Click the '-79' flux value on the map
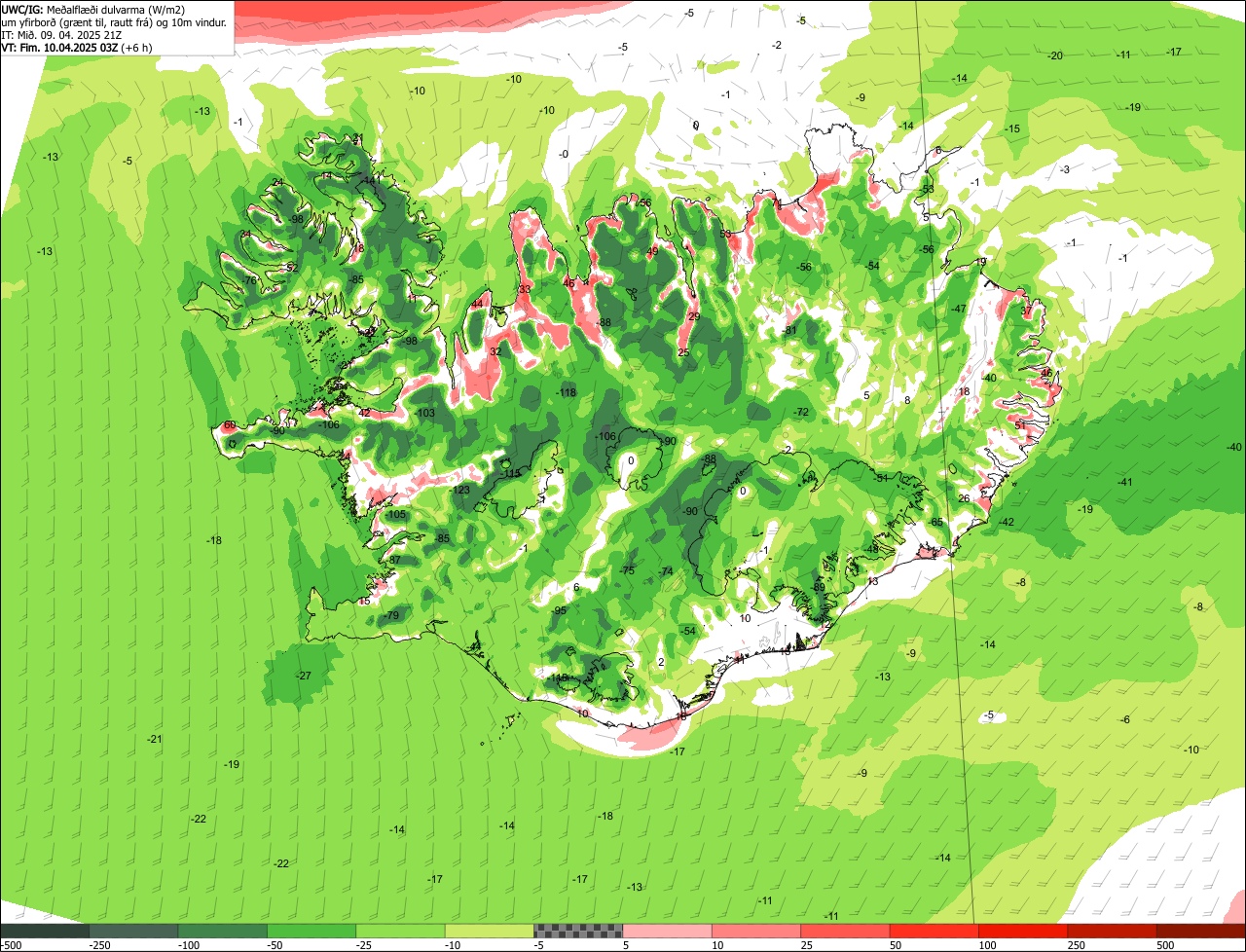 (392, 616)
